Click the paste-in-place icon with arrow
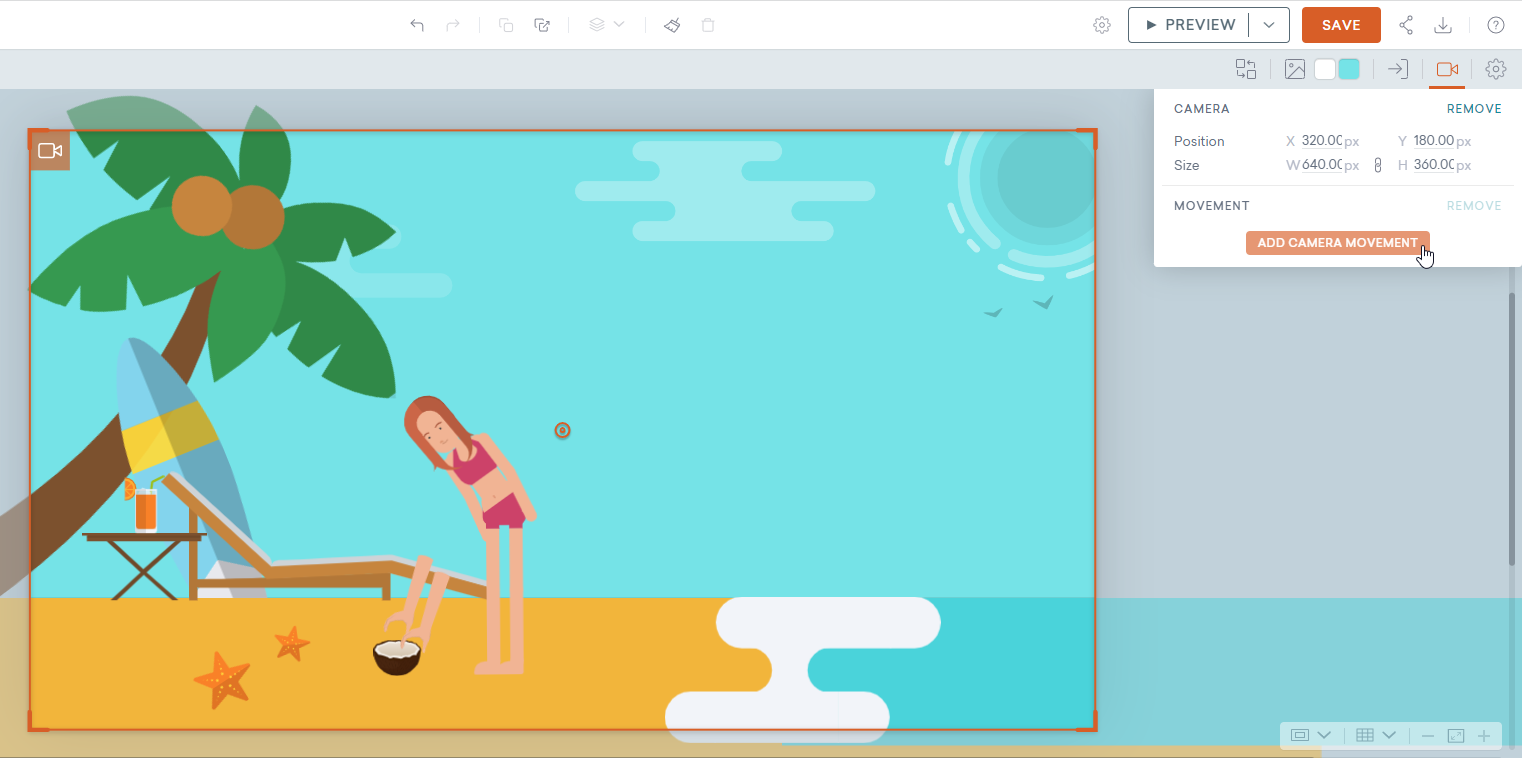The width and height of the screenshot is (1522, 758). coord(542,25)
